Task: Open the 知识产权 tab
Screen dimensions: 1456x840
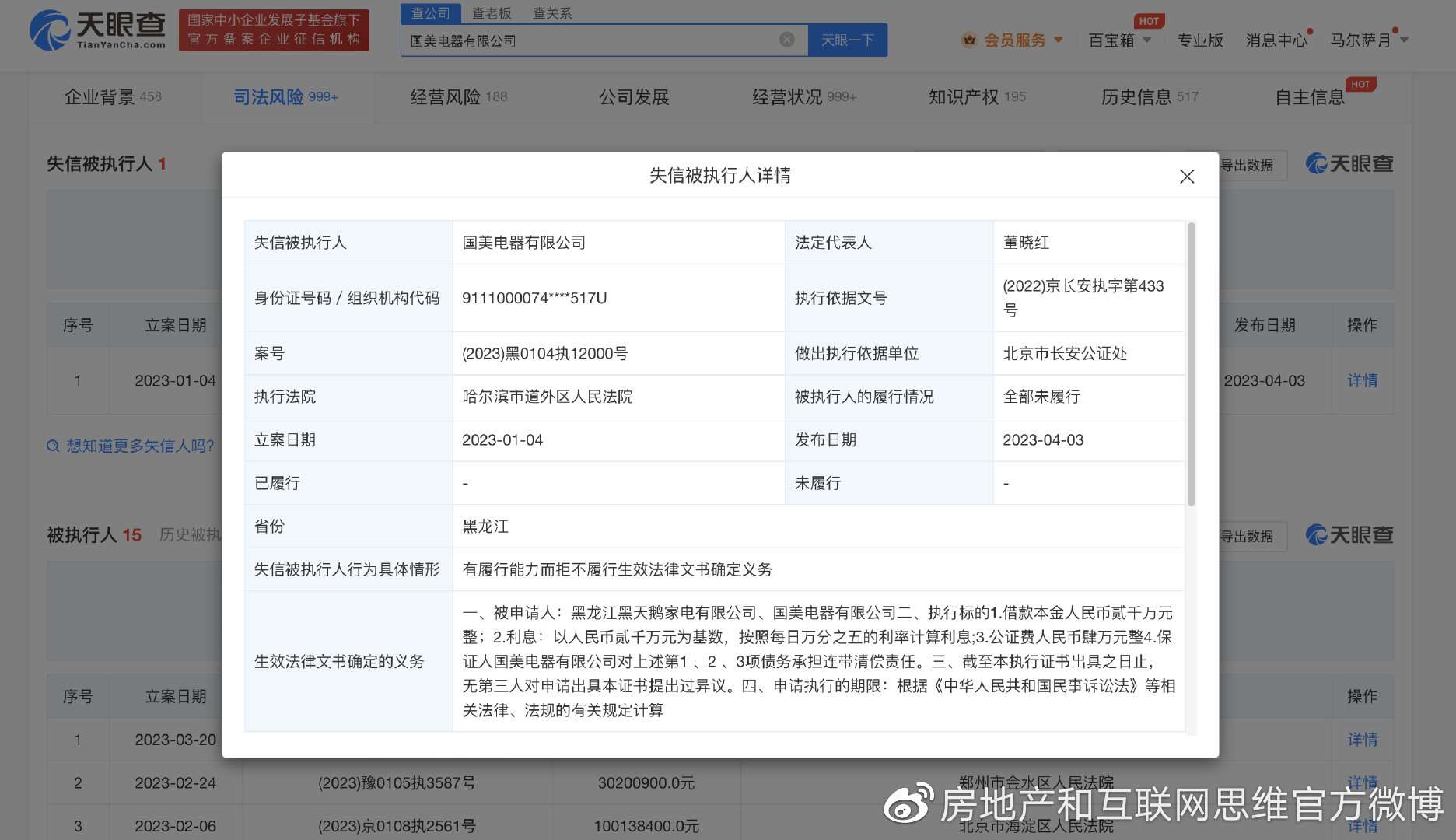Action: (977, 97)
